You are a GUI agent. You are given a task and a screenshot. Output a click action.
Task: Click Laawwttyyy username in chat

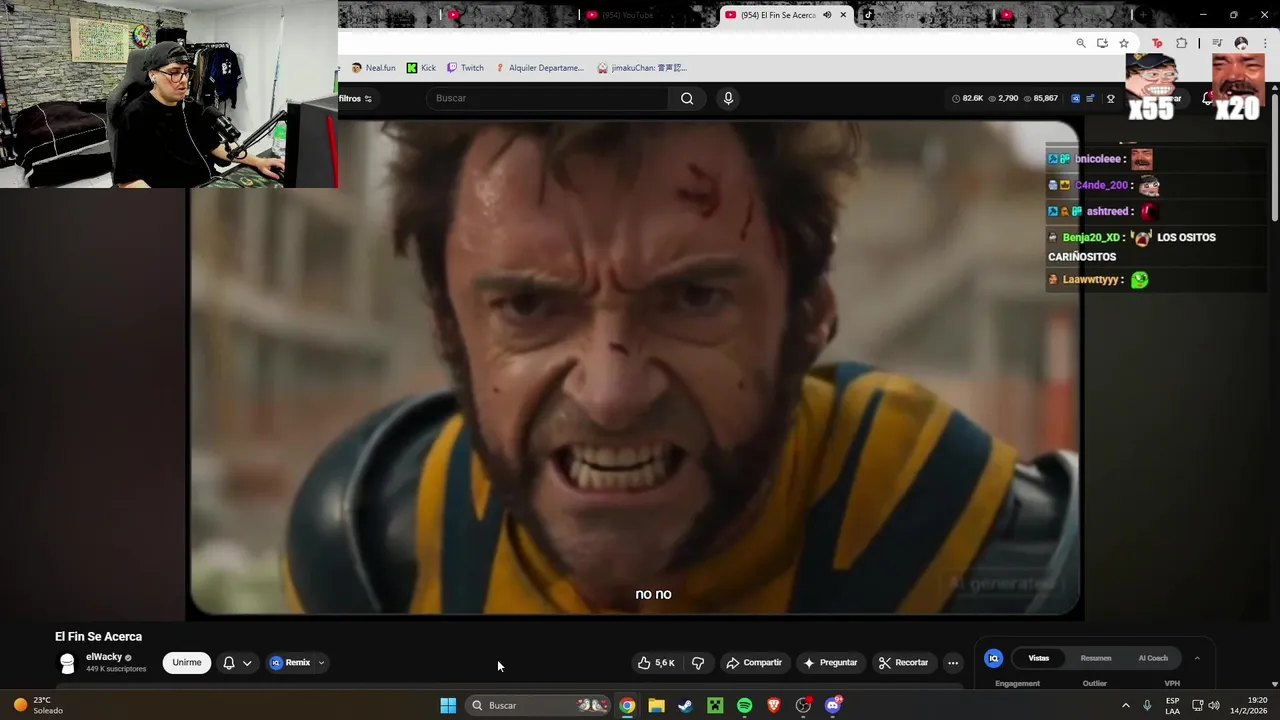tap(1092, 280)
